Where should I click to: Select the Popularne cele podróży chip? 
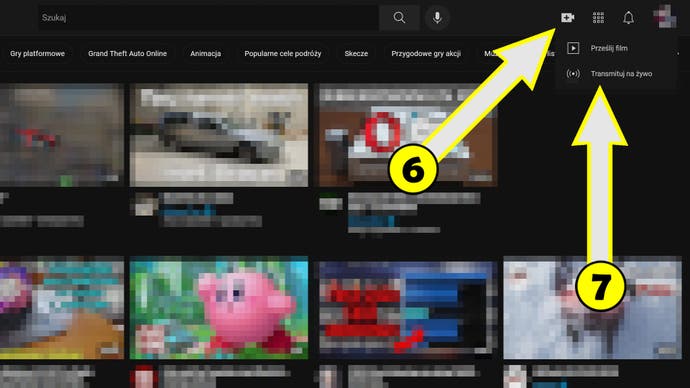pyautogui.click(x=283, y=54)
